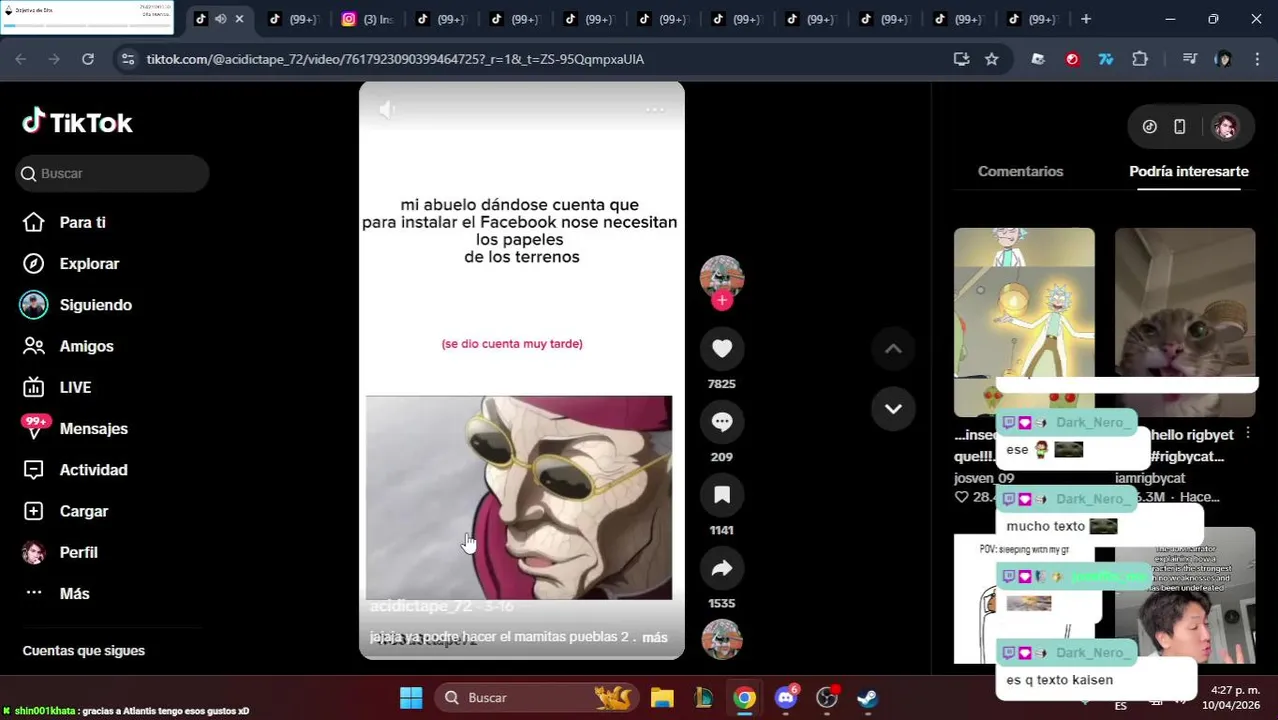Screen dimensions: 1278x720
Task: Open Discord from the taskbar
Action: tap(786, 697)
